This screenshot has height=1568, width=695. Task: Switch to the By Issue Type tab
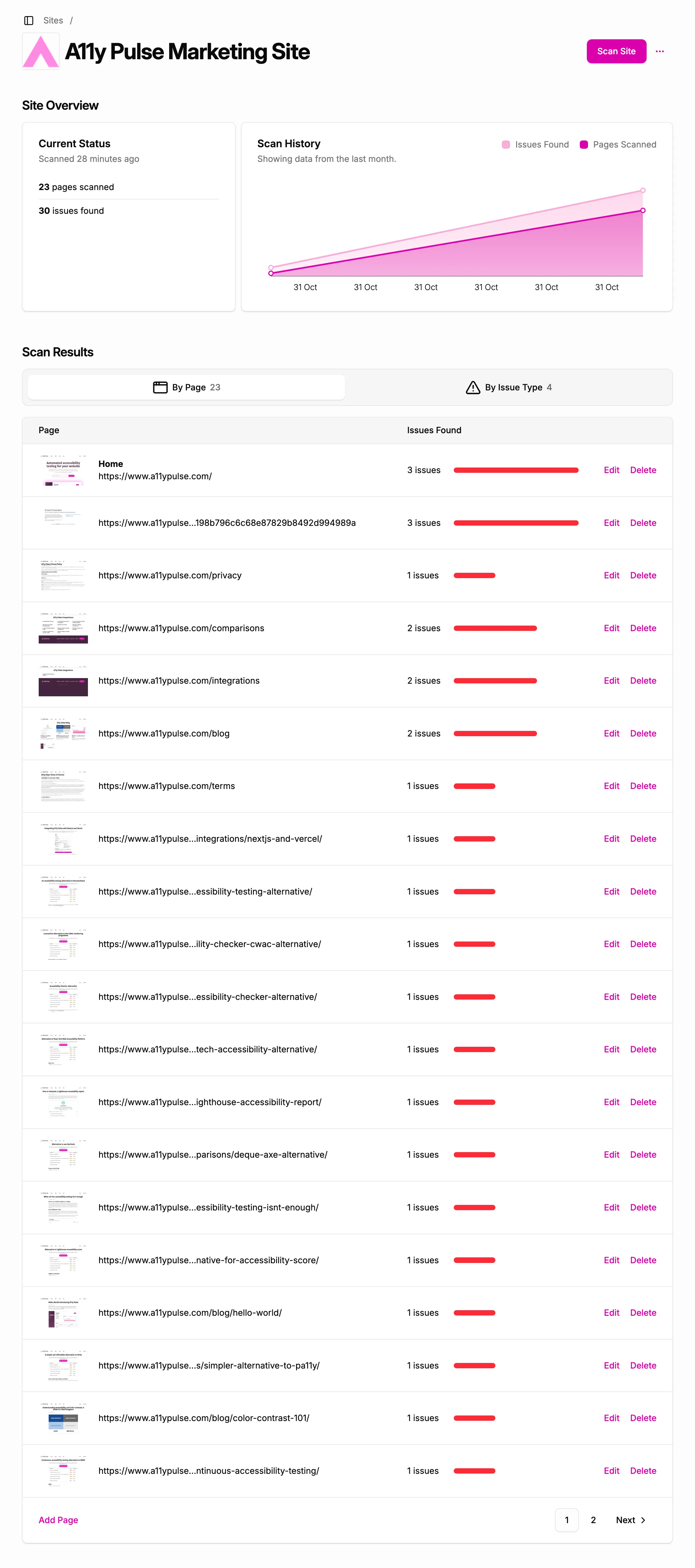pyautogui.click(x=509, y=388)
